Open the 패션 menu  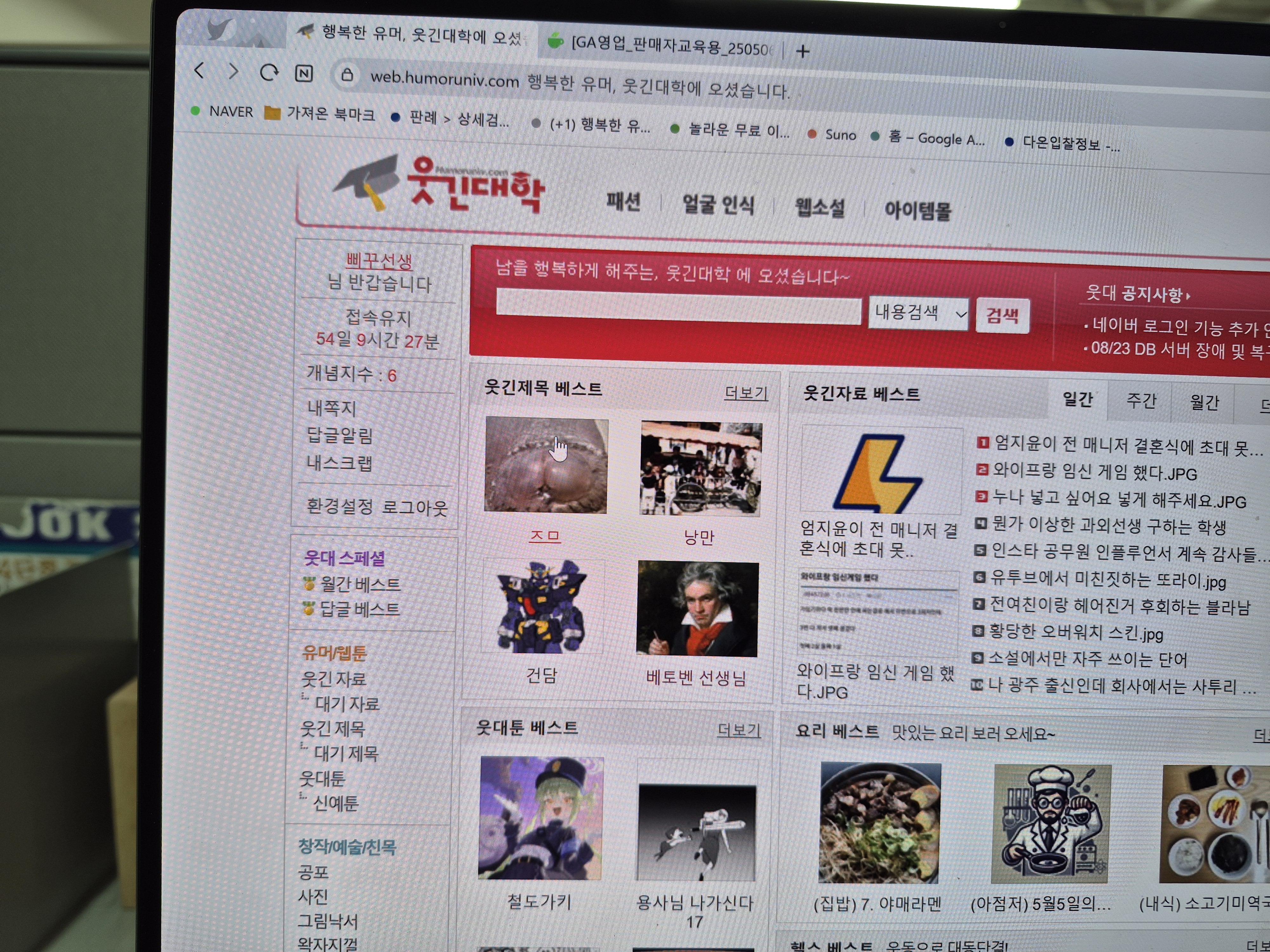click(624, 202)
